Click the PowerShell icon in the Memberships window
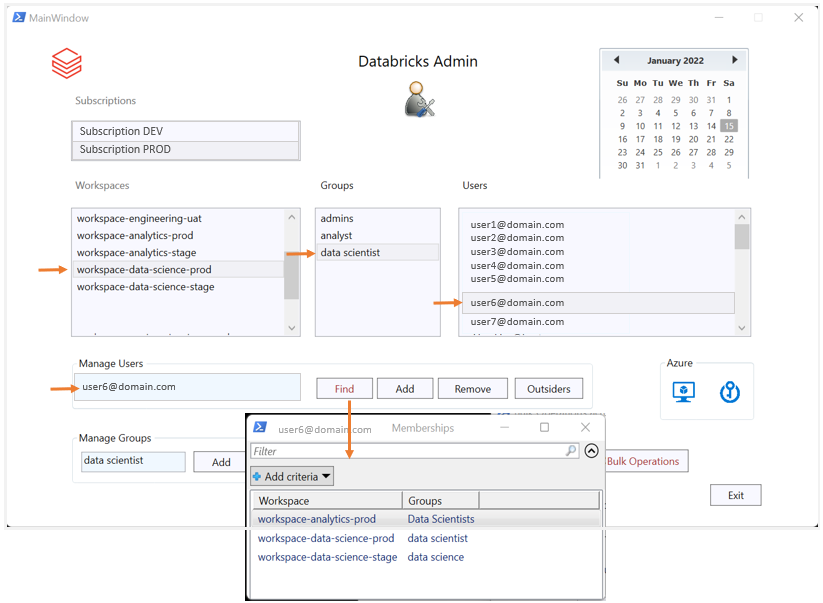Image resolution: width=823 pixels, height=603 pixels. click(x=259, y=427)
